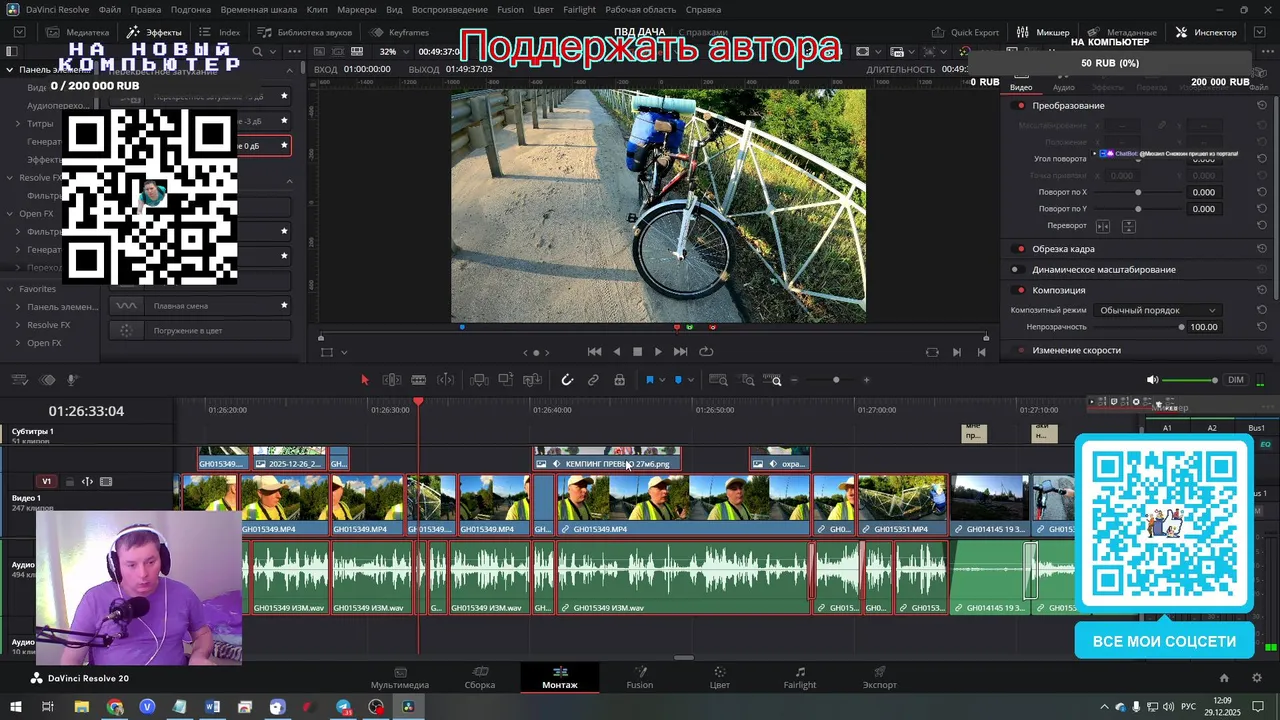
Task: Open the Библиотека звуков panel
Action: pos(305,32)
